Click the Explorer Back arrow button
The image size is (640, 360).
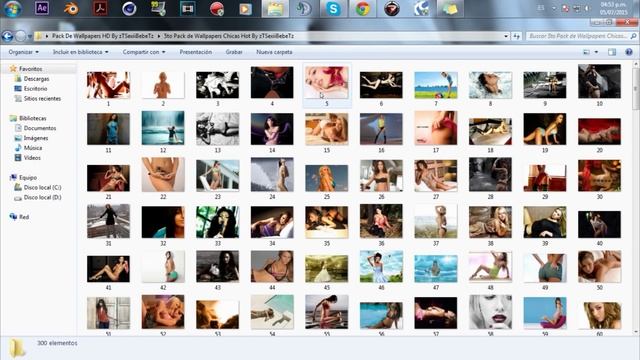pyautogui.click(x=7, y=36)
